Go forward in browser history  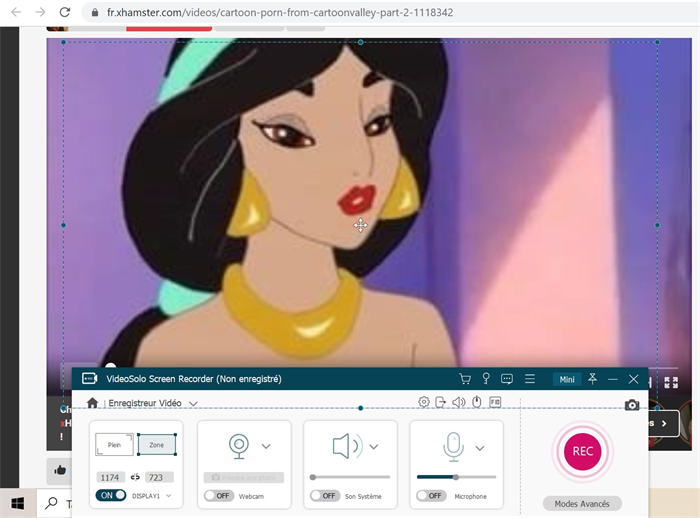(x=41, y=12)
